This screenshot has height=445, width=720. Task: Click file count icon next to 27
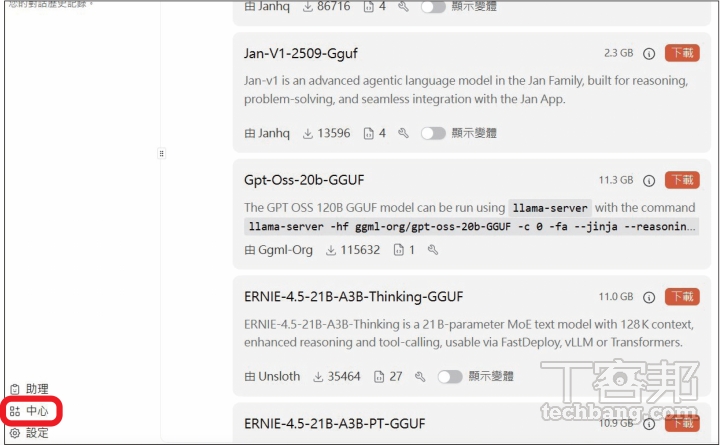click(379, 377)
